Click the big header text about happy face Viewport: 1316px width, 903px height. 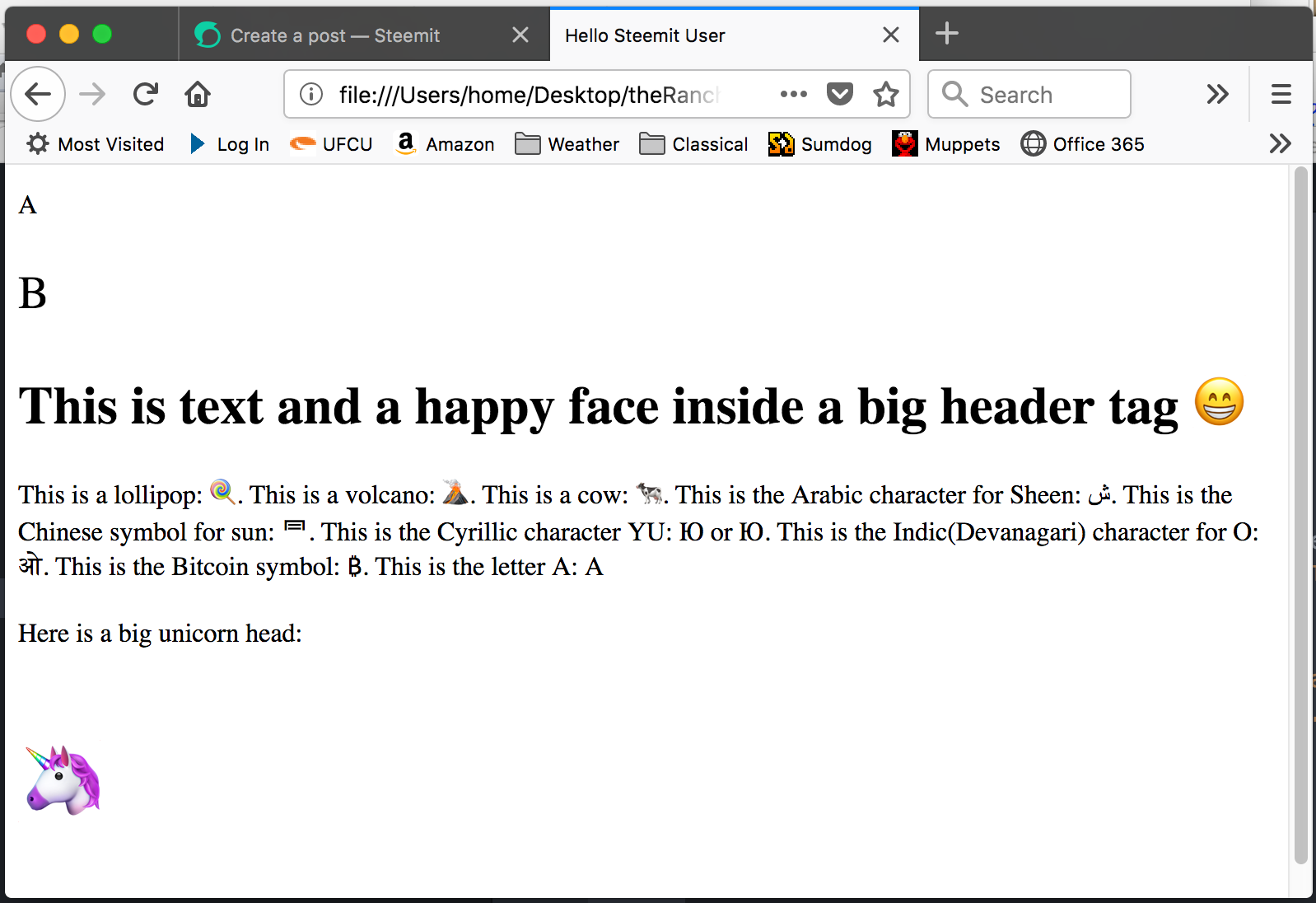tap(598, 407)
